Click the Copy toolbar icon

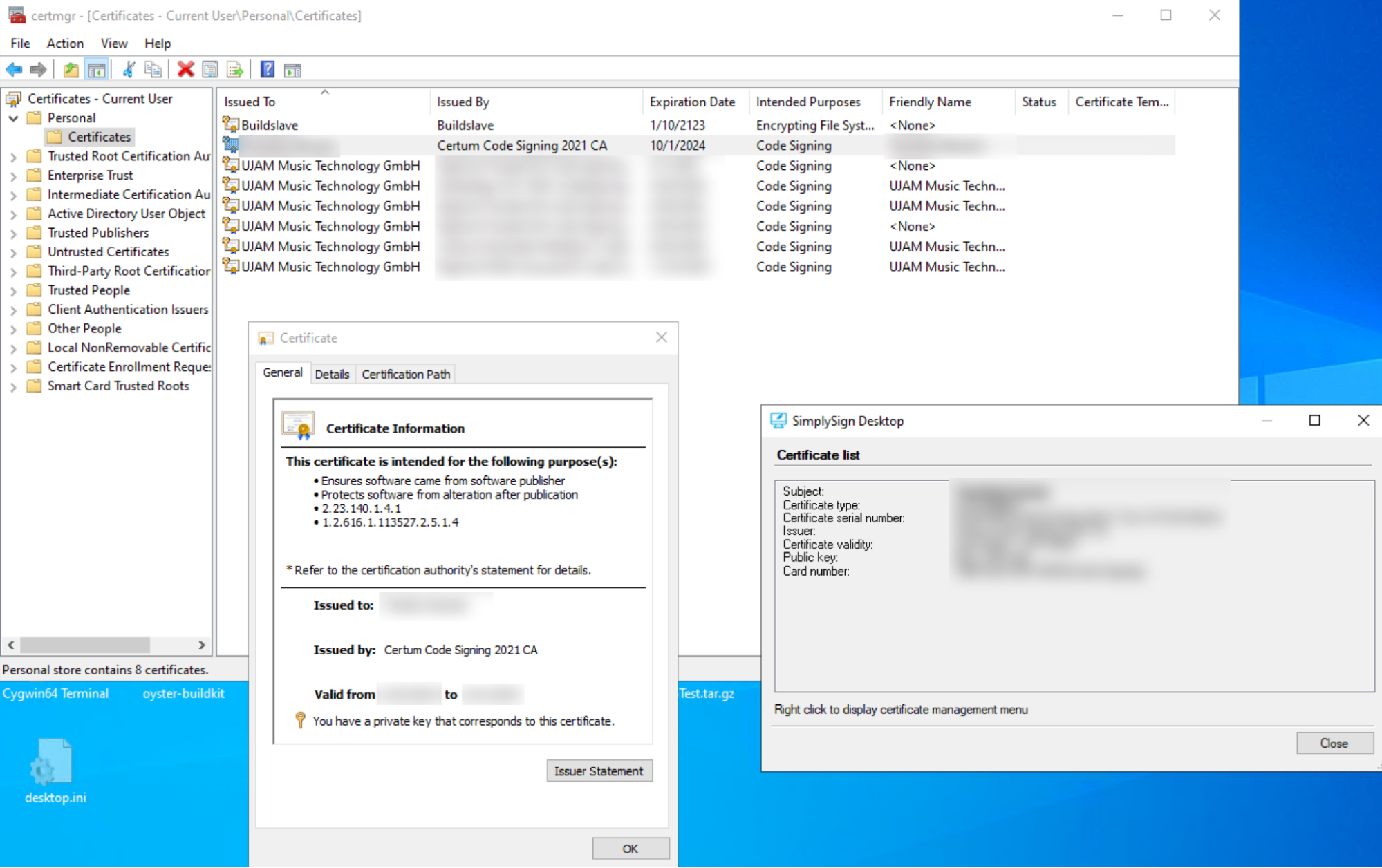point(153,70)
